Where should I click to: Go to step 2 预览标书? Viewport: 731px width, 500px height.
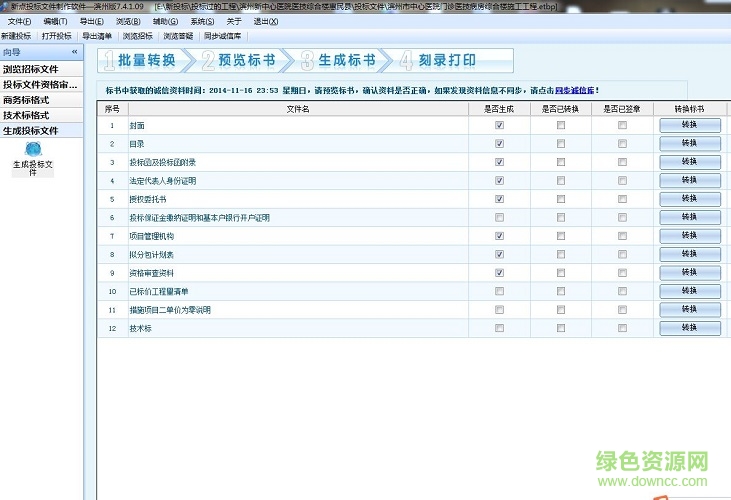[242, 60]
